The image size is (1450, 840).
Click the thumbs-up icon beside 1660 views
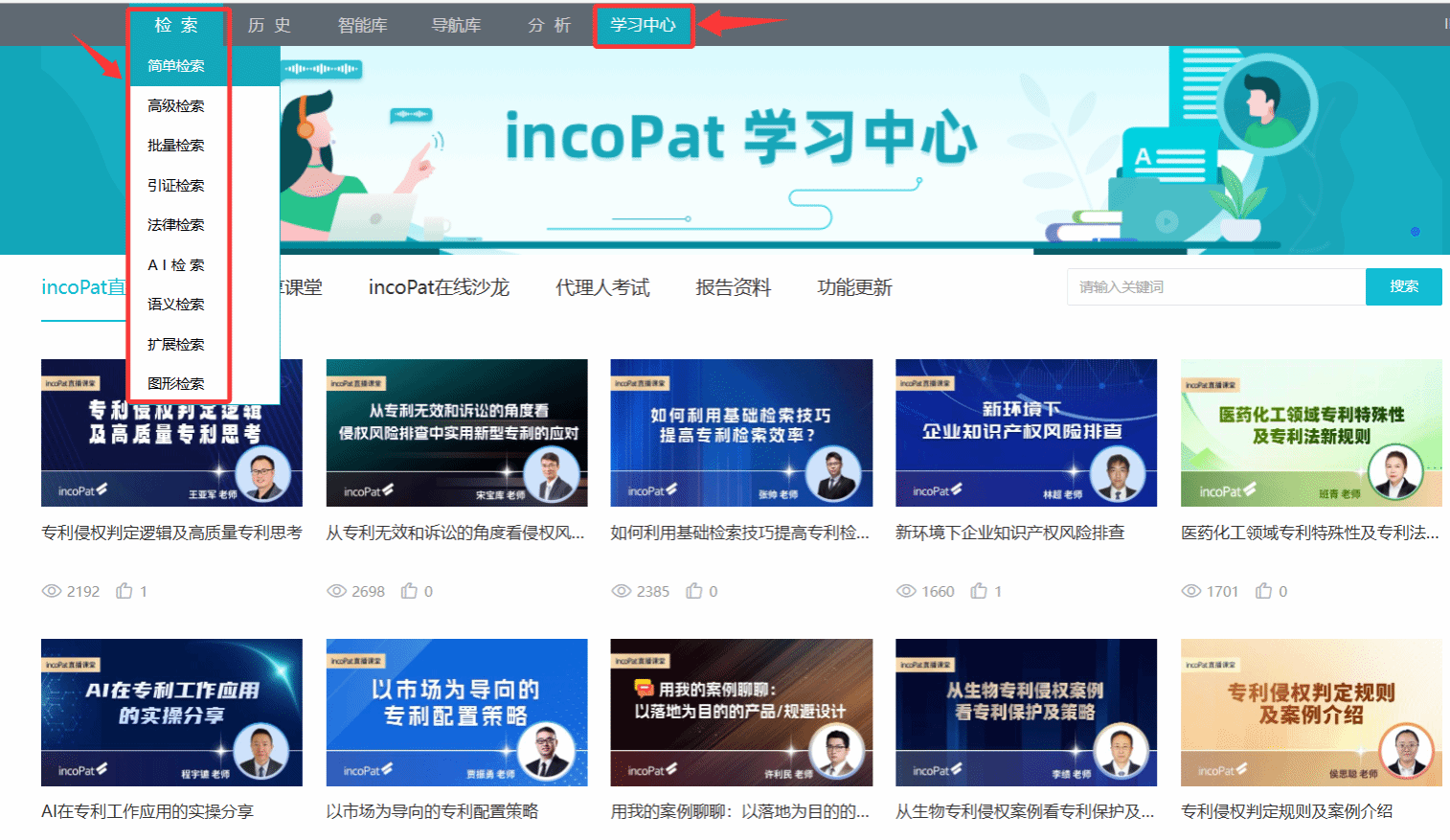tap(979, 591)
